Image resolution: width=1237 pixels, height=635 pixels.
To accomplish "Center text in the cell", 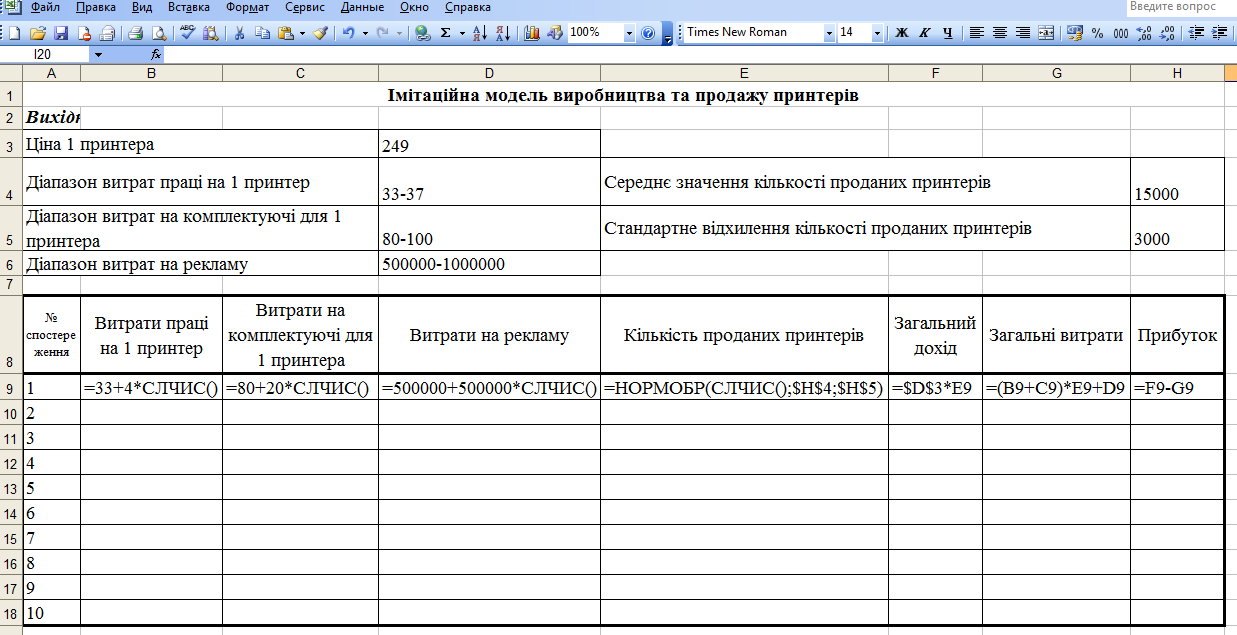I will click(x=1000, y=32).
